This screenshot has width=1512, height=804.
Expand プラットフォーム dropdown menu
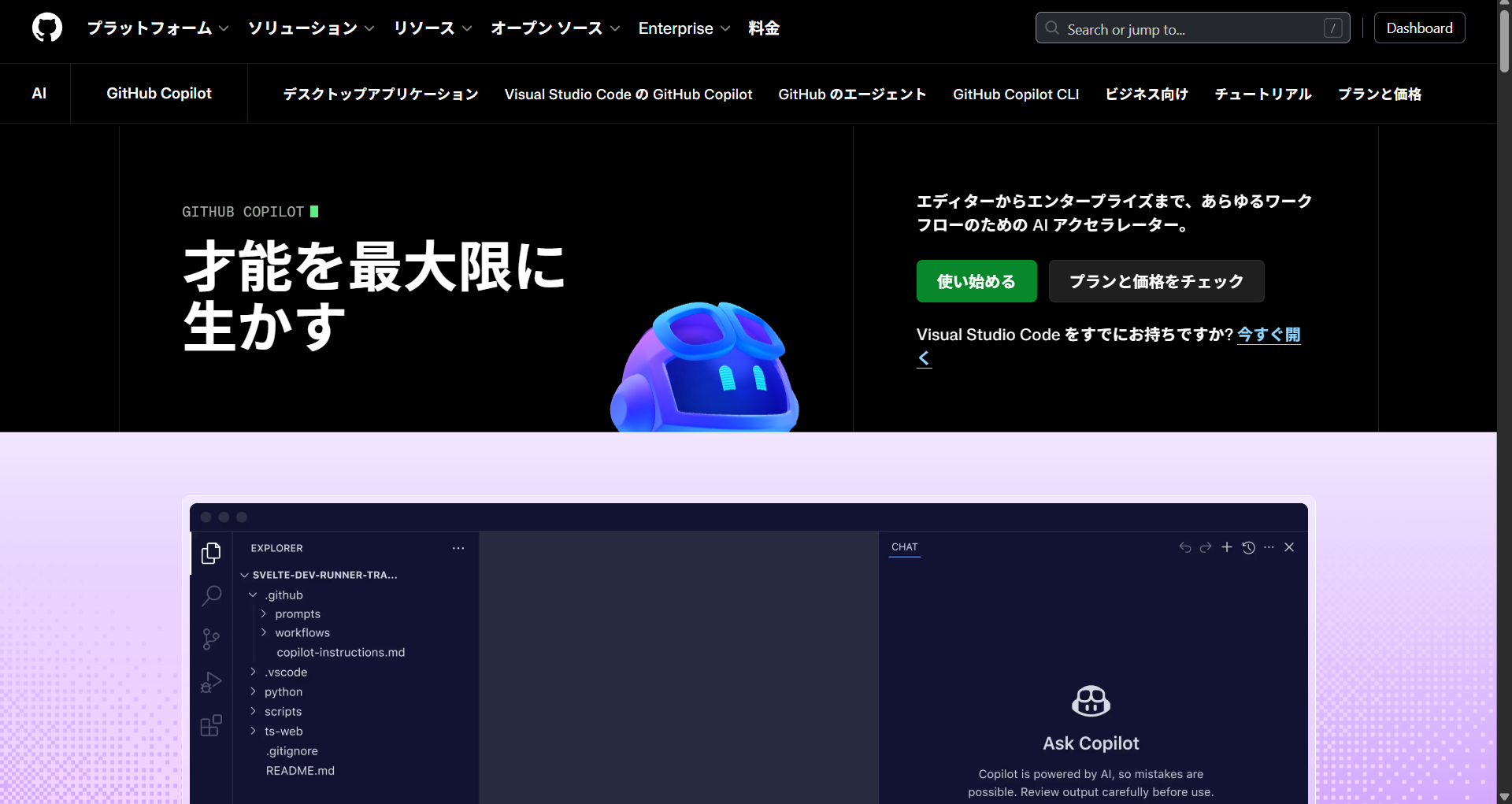(x=157, y=28)
